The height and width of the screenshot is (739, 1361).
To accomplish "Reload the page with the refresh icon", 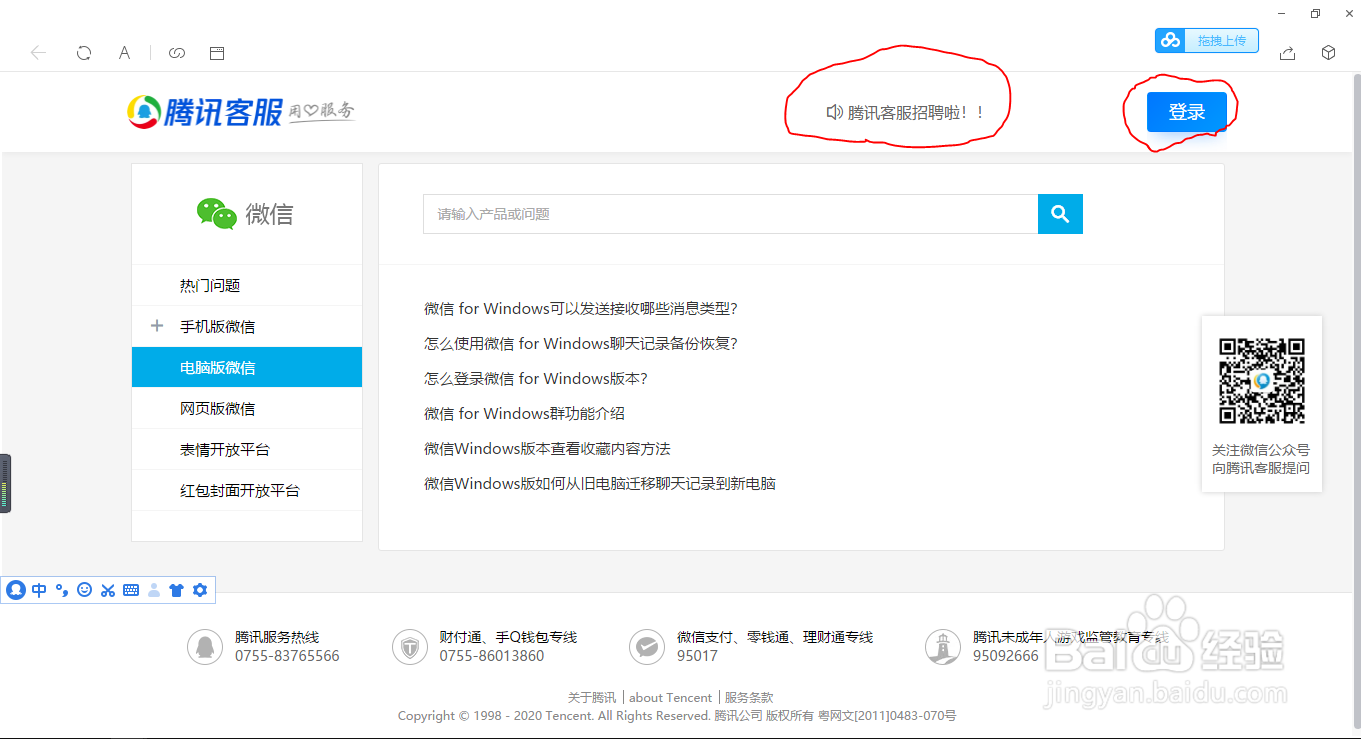I will pyautogui.click(x=84, y=53).
